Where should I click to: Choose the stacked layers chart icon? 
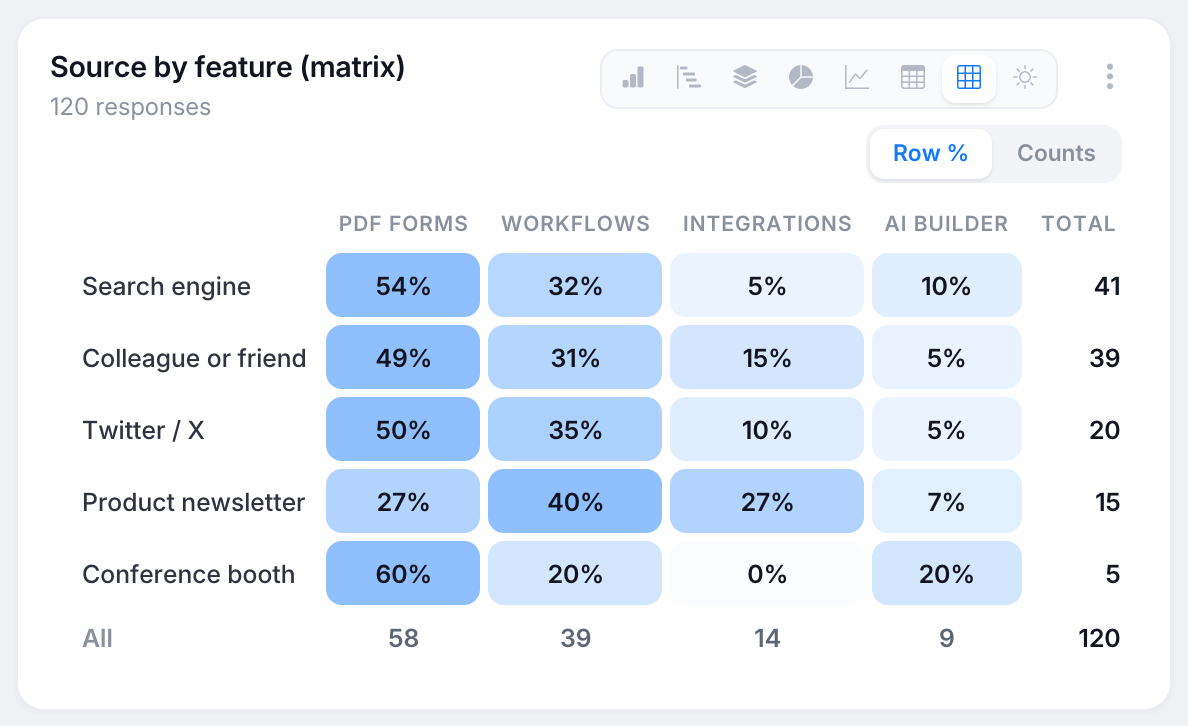[x=745, y=77]
